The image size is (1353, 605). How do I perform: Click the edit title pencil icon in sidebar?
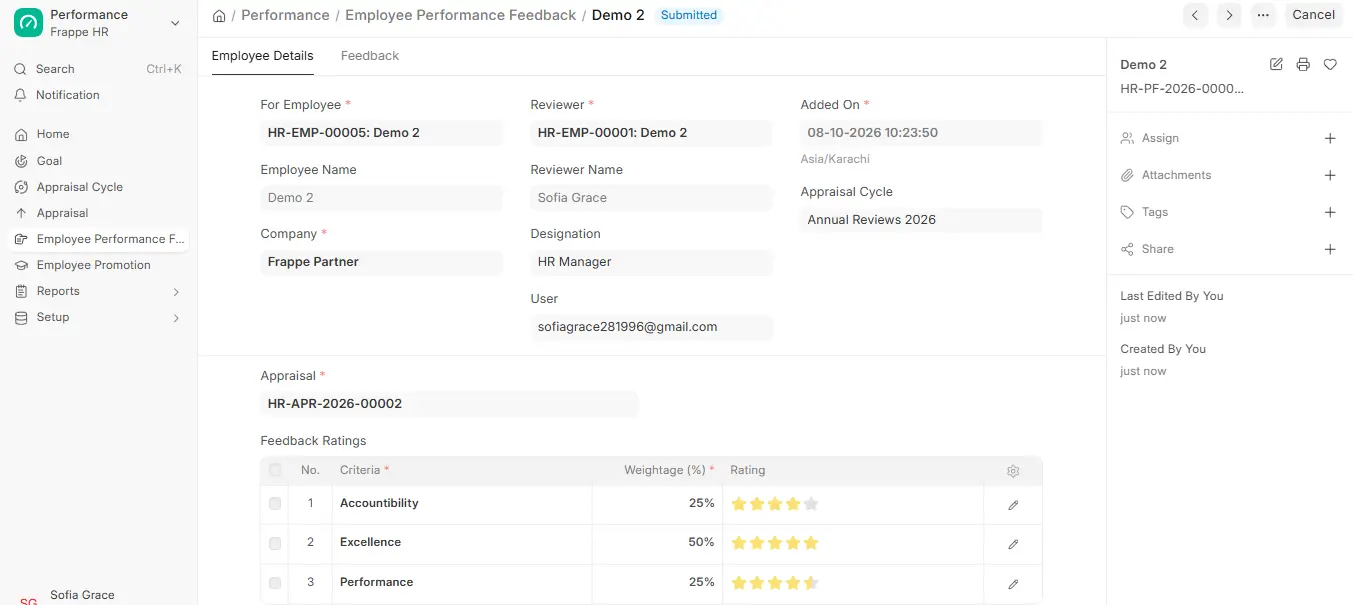click(x=1276, y=64)
